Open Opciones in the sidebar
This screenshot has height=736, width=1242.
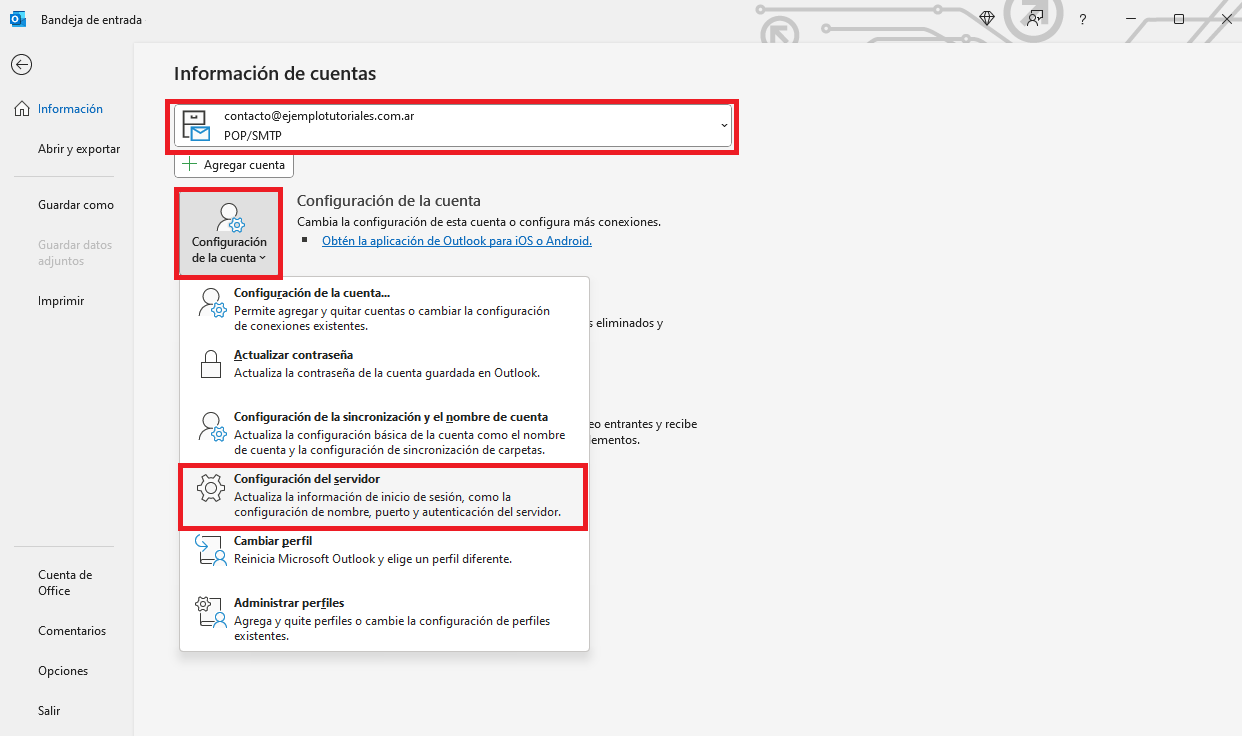pyautogui.click(x=63, y=671)
